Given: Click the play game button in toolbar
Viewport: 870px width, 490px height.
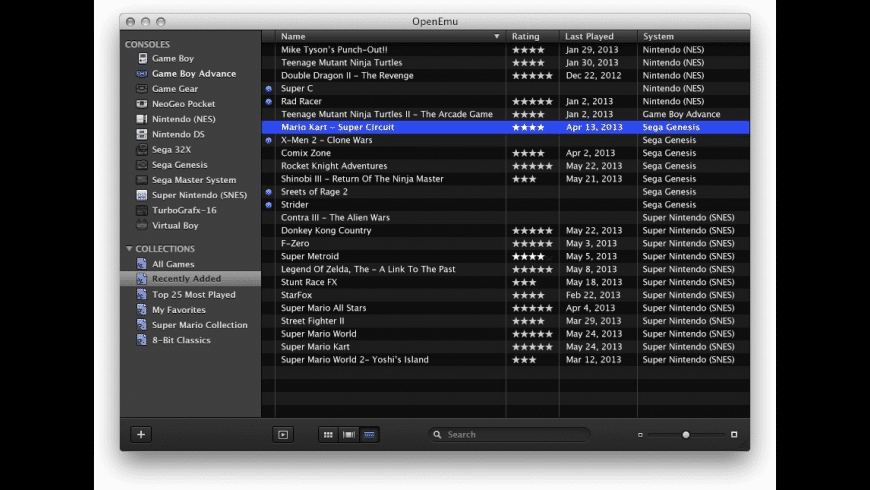Looking at the screenshot, I should click(x=283, y=435).
